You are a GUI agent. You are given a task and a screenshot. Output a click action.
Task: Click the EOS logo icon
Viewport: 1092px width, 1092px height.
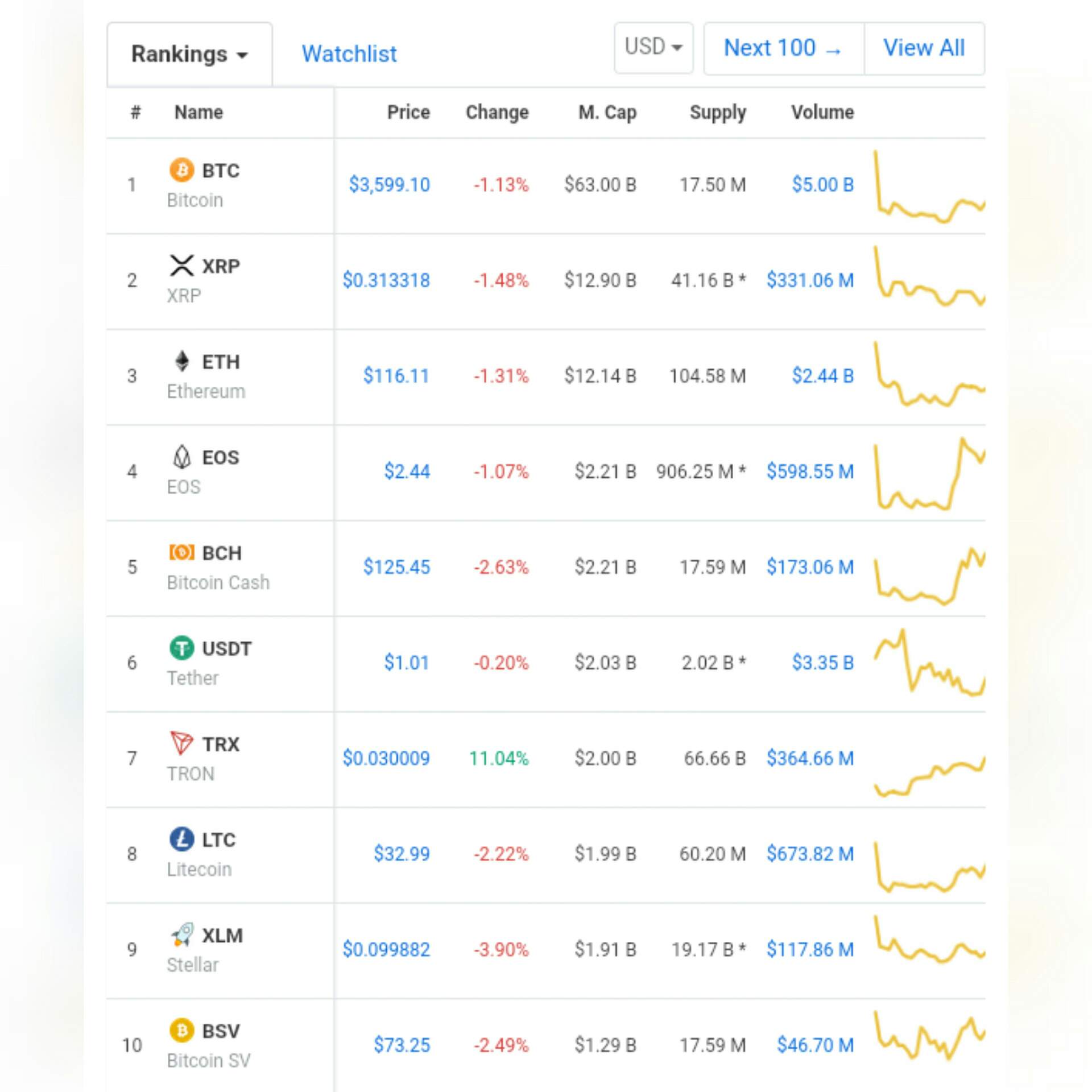point(181,457)
